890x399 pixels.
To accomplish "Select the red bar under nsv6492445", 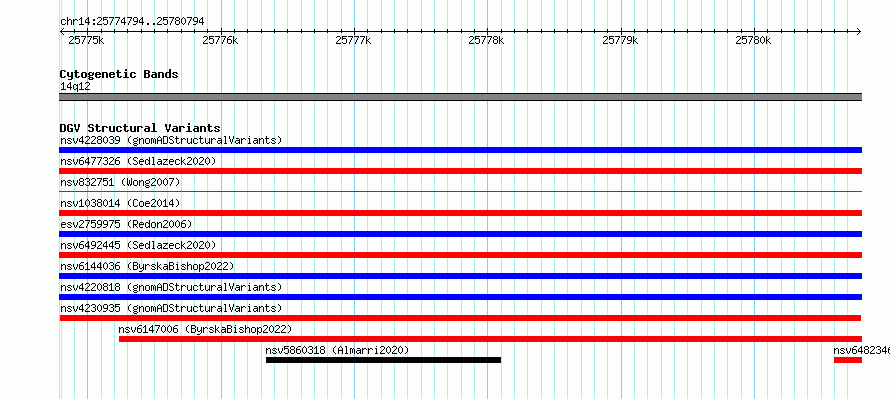I will tap(460, 255).
